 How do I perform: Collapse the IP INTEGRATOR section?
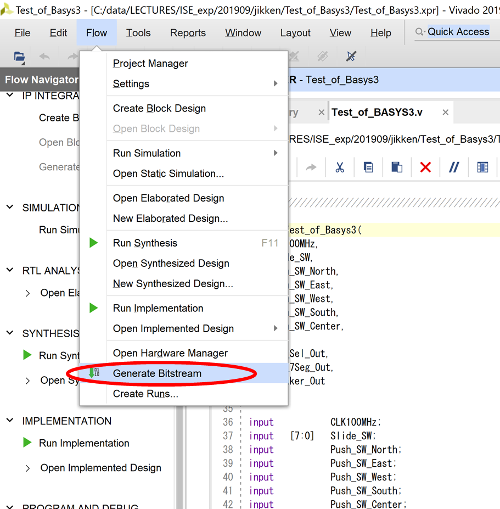(x=10, y=95)
